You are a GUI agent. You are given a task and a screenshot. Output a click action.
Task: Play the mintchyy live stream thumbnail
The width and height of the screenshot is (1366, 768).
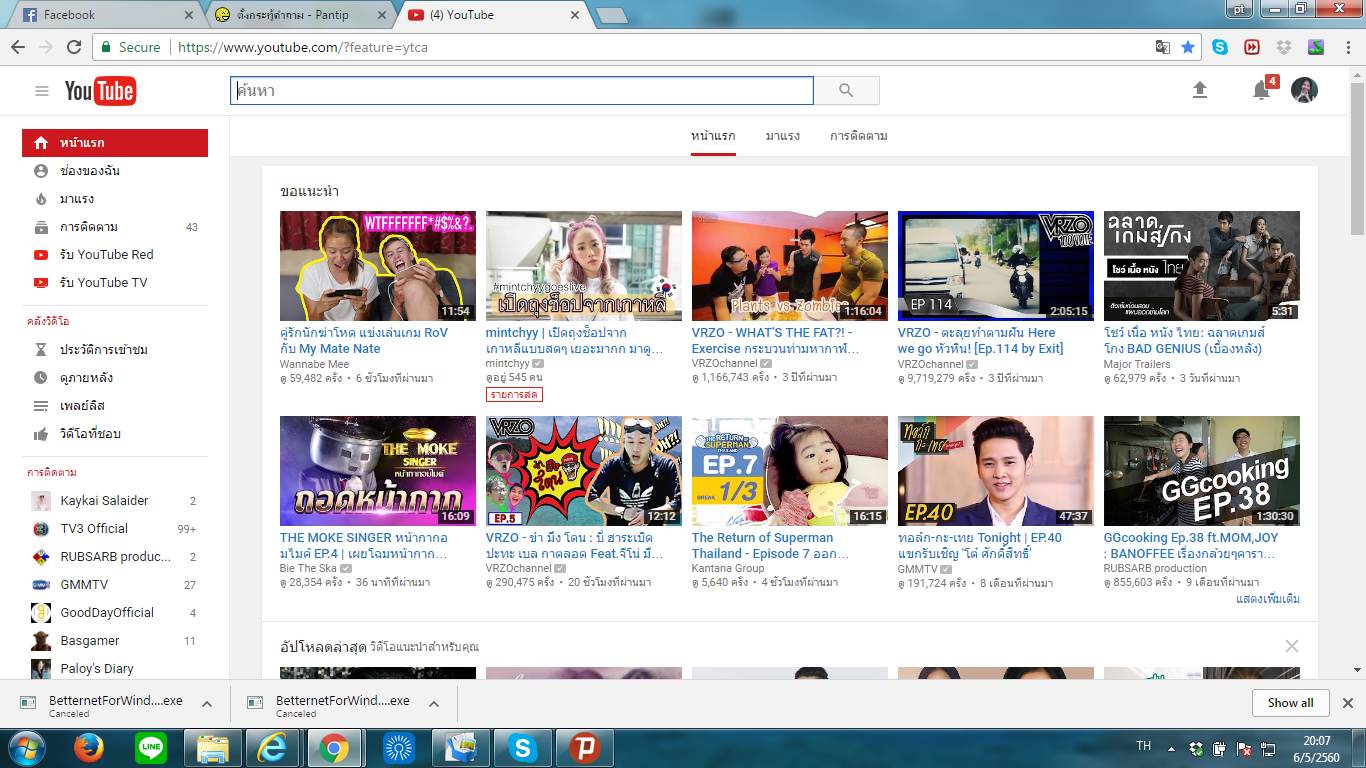(584, 266)
